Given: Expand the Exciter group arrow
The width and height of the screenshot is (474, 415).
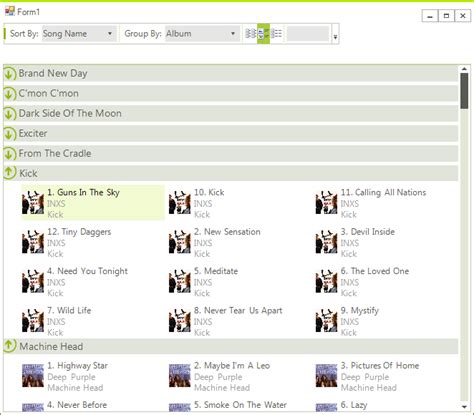Looking at the screenshot, I should (10, 134).
